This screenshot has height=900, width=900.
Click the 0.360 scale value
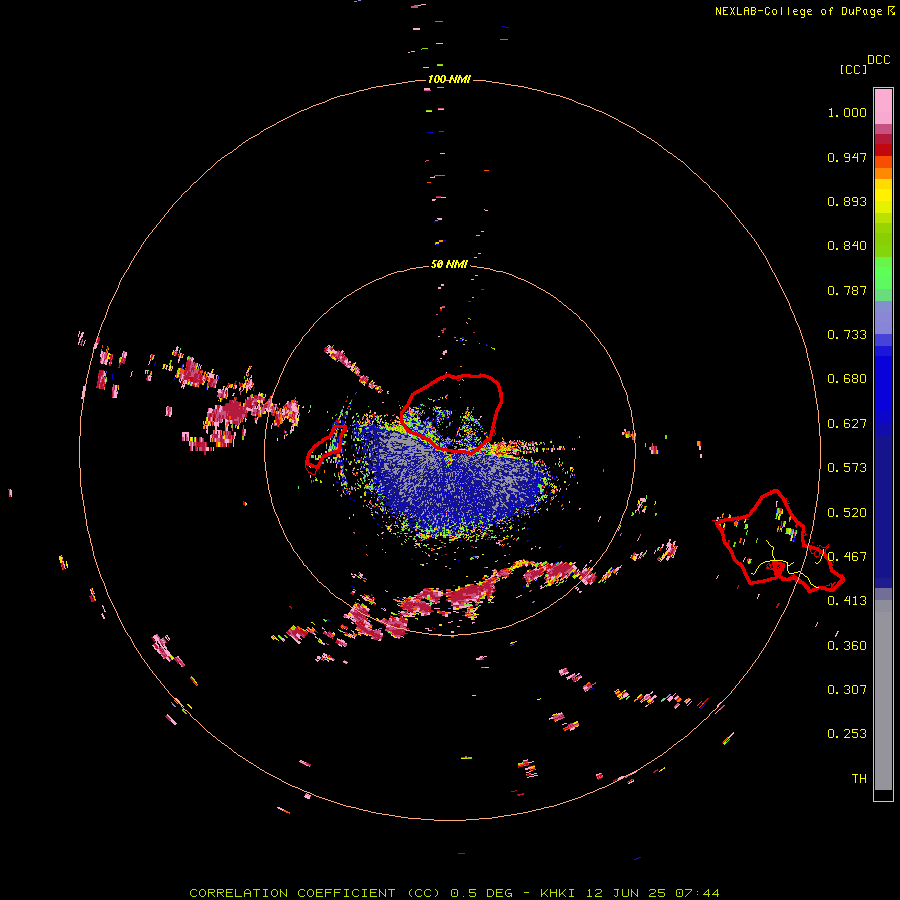pyautogui.click(x=847, y=646)
